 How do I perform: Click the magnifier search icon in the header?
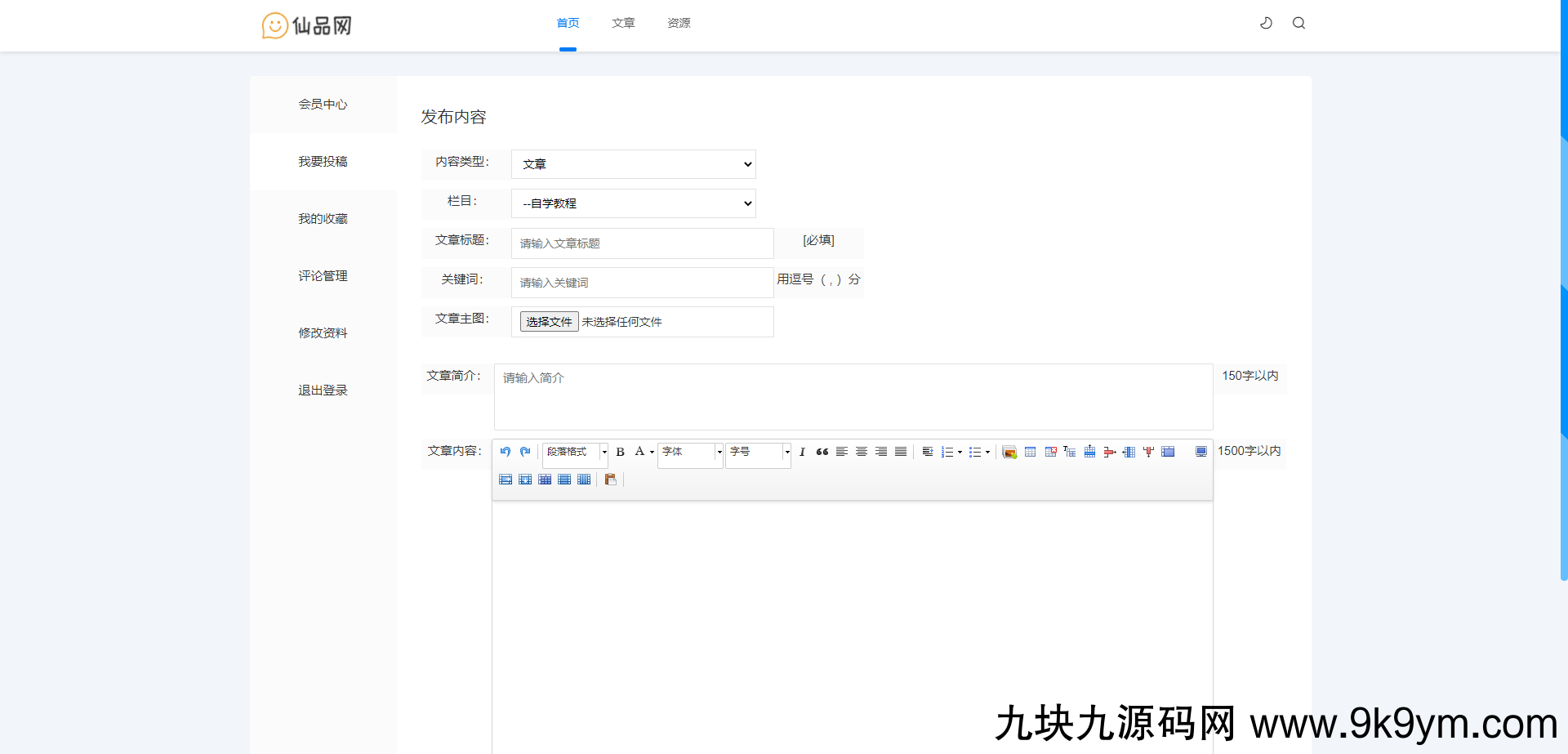point(1298,23)
